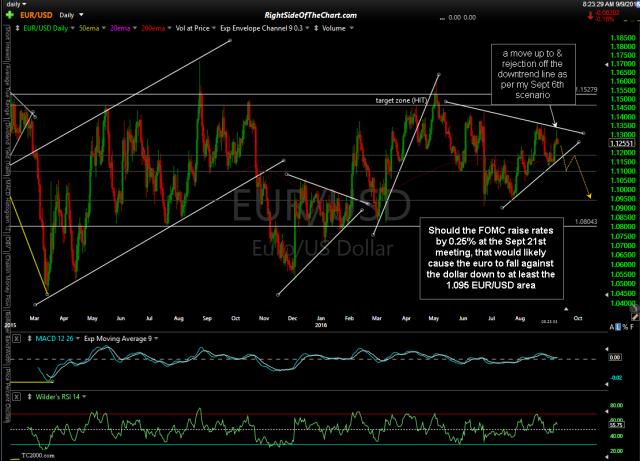Click the red -0.00202 change value
Image resolution: width=640 pixels, height=461 pixels.
pos(608,13)
